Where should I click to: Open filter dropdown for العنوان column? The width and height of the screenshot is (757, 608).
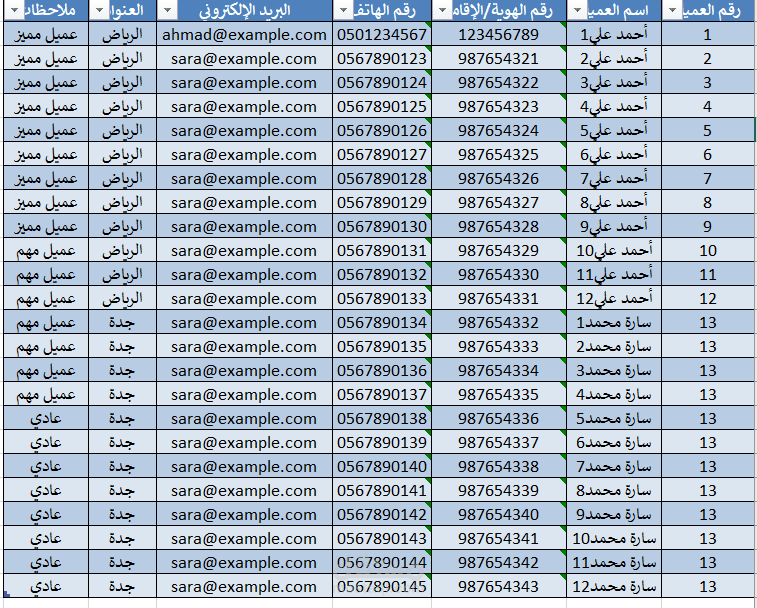pos(99,11)
